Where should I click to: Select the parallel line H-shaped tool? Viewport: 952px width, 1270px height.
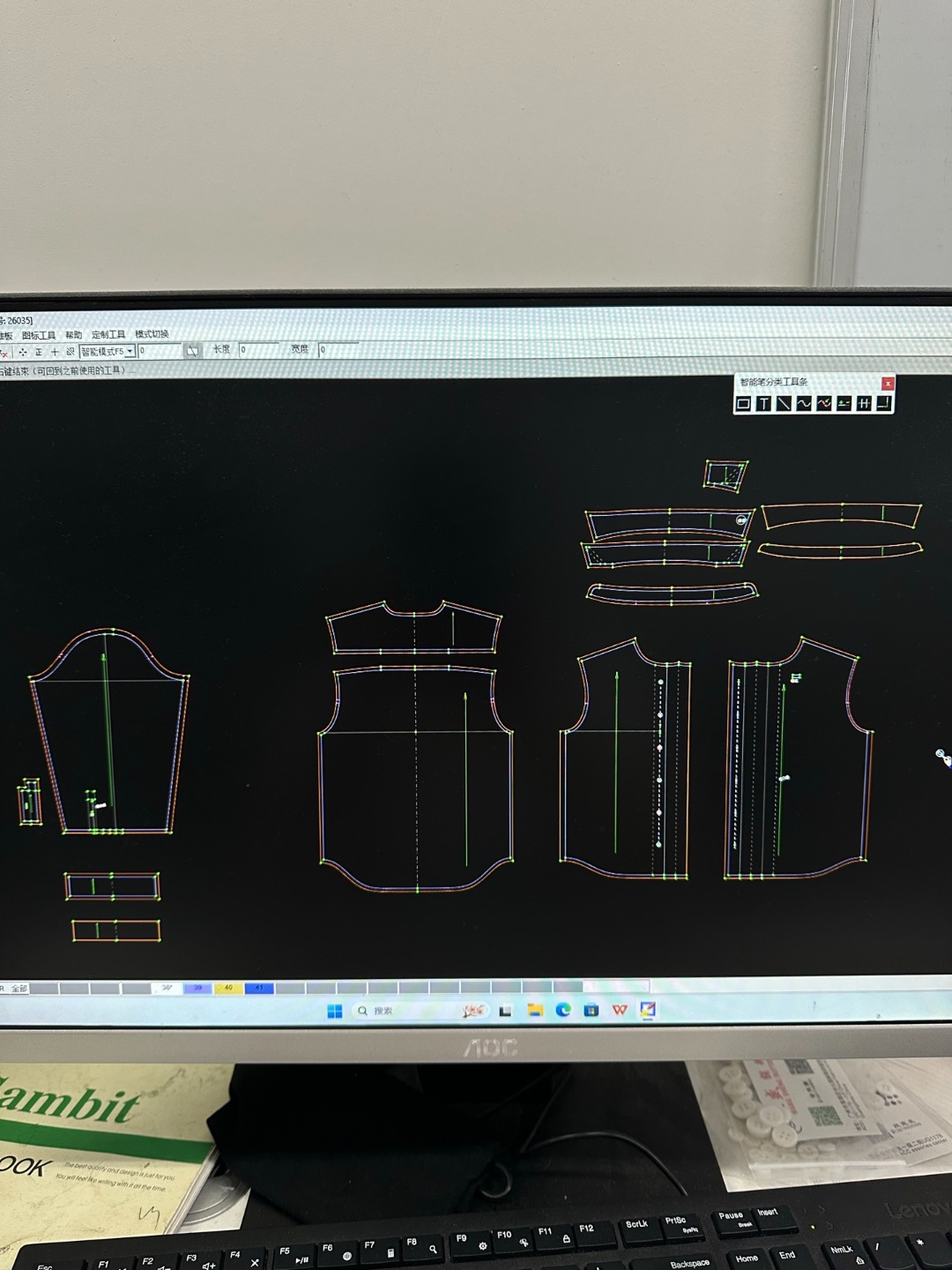[864, 404]
